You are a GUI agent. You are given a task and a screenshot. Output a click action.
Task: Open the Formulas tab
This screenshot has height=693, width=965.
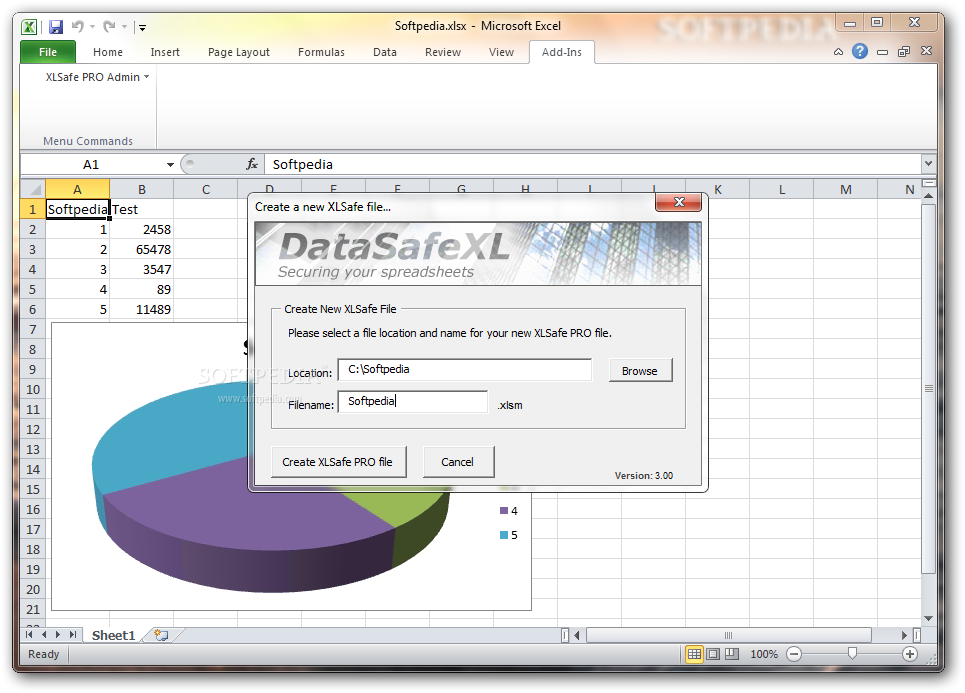click(321, 52)
